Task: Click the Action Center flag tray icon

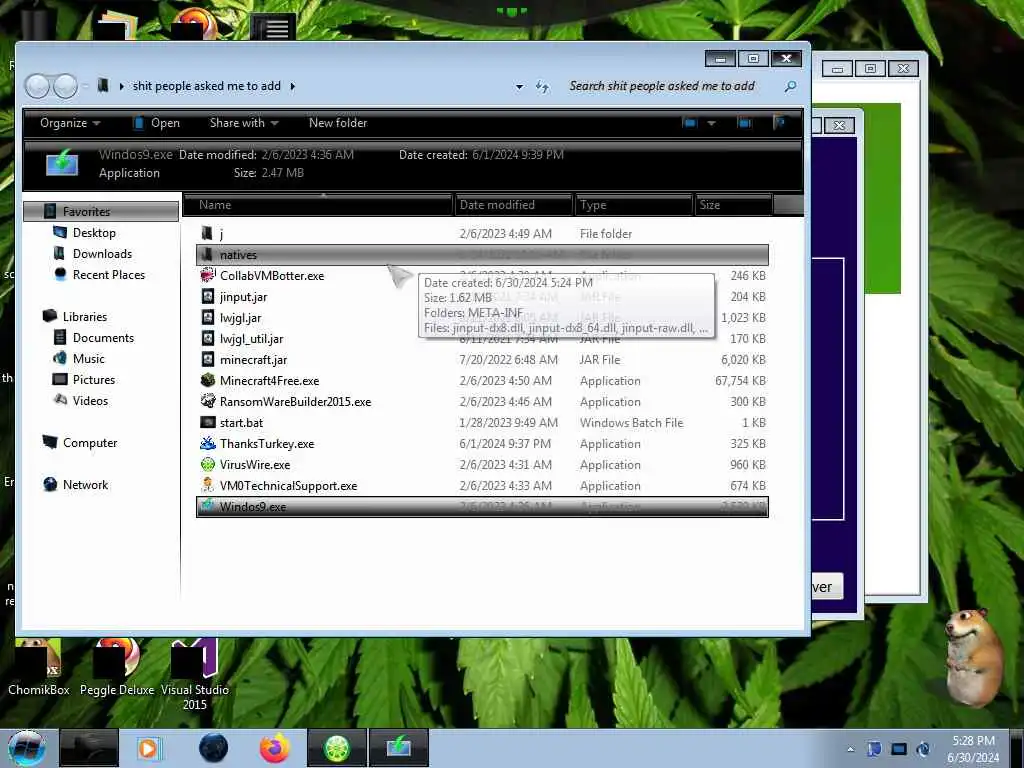Action: point(874,749)
